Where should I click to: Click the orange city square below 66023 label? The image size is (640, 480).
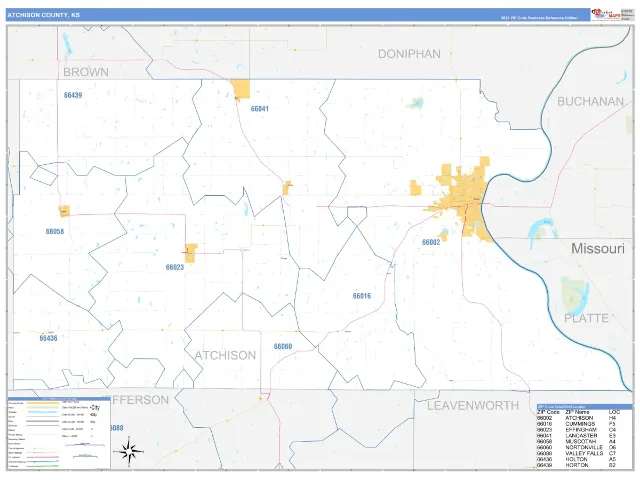tap(191, 253)
